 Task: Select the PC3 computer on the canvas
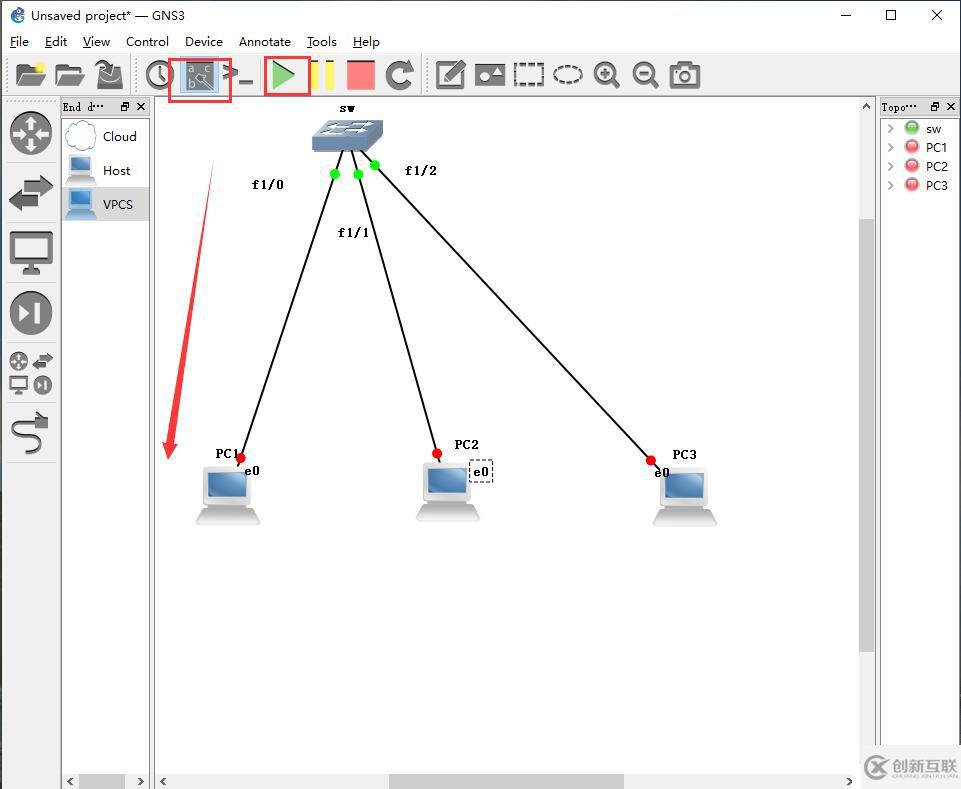(x=685, y=497)
